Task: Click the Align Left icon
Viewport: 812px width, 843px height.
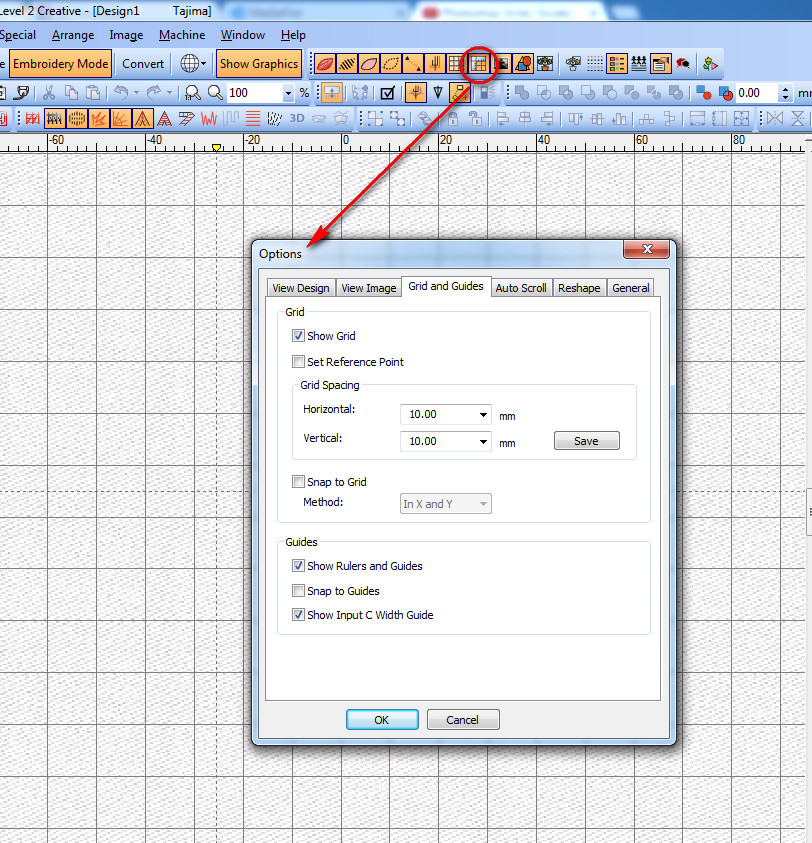Action: coord(503,118)
